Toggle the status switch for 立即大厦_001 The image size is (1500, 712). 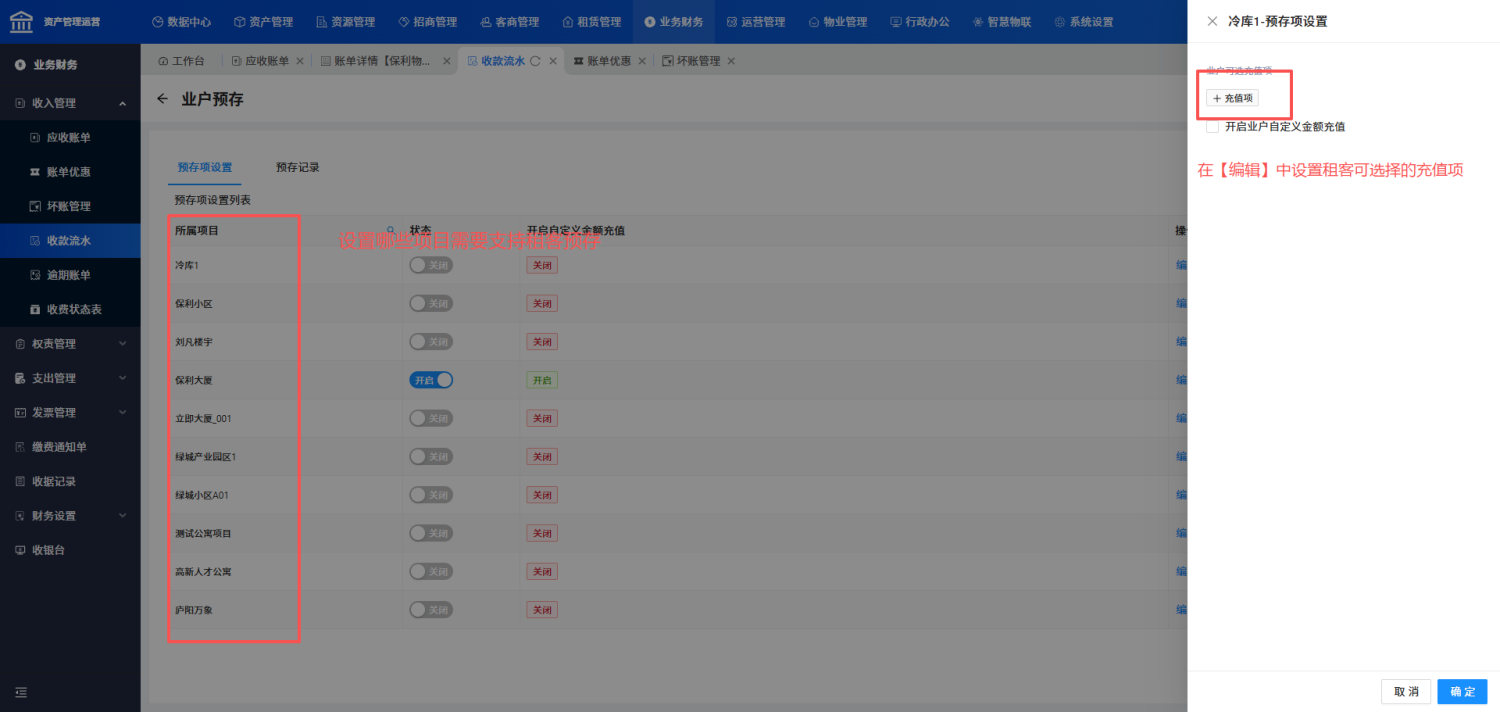(431, 418)
